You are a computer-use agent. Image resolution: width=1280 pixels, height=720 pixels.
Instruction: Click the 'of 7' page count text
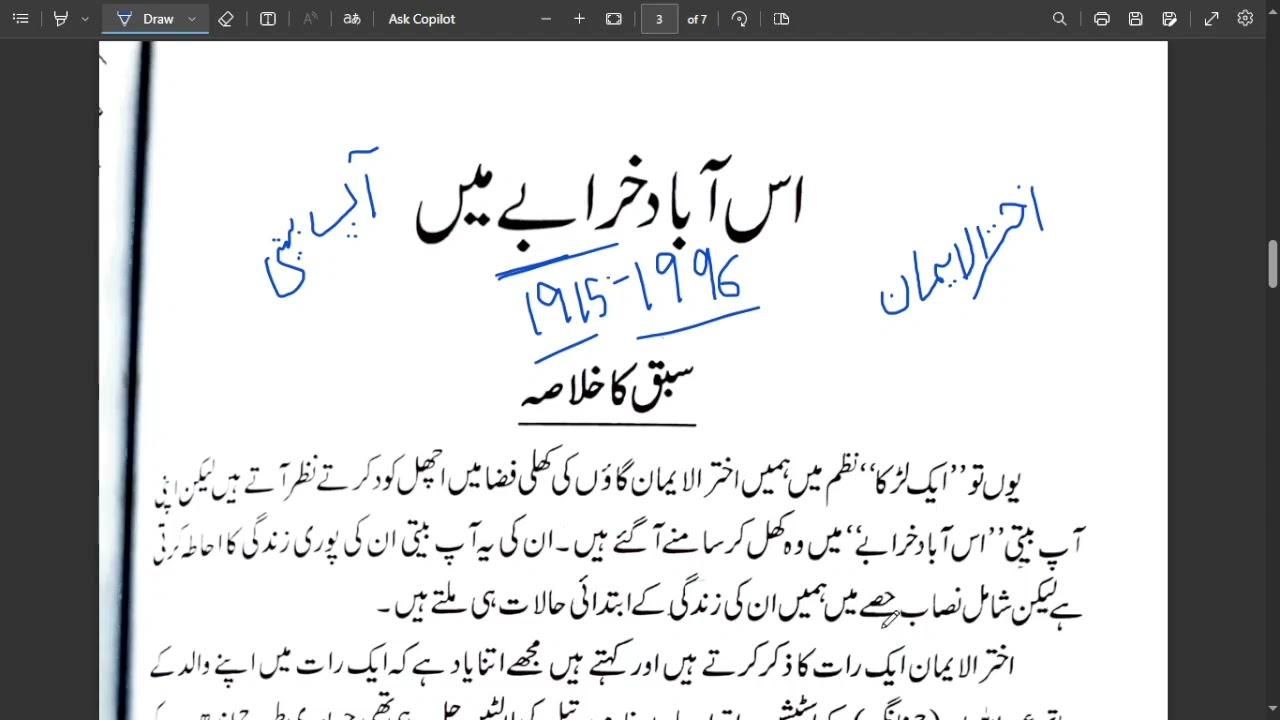click(x=697, y=19)
